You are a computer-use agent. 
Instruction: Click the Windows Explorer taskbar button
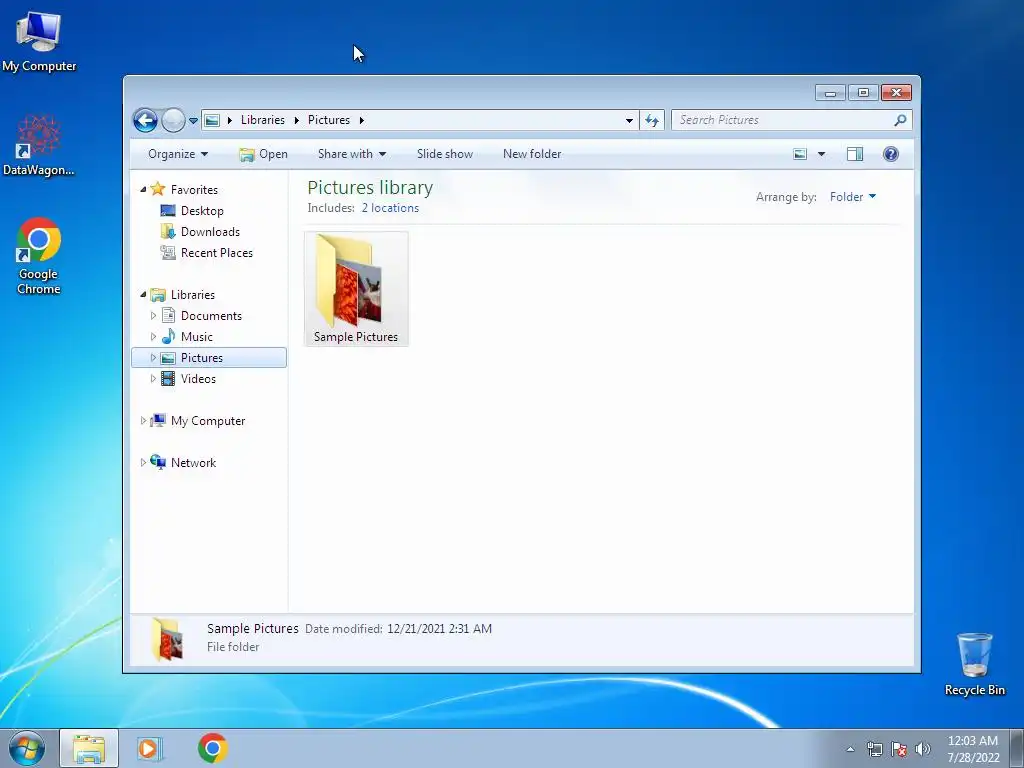(x=89, y=749)
